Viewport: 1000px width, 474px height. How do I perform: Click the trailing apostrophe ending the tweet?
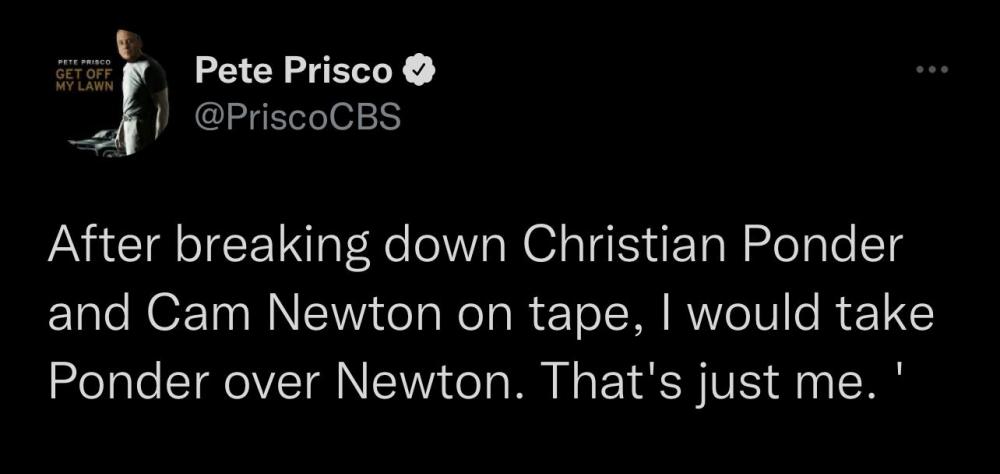[x=906, y=377]
